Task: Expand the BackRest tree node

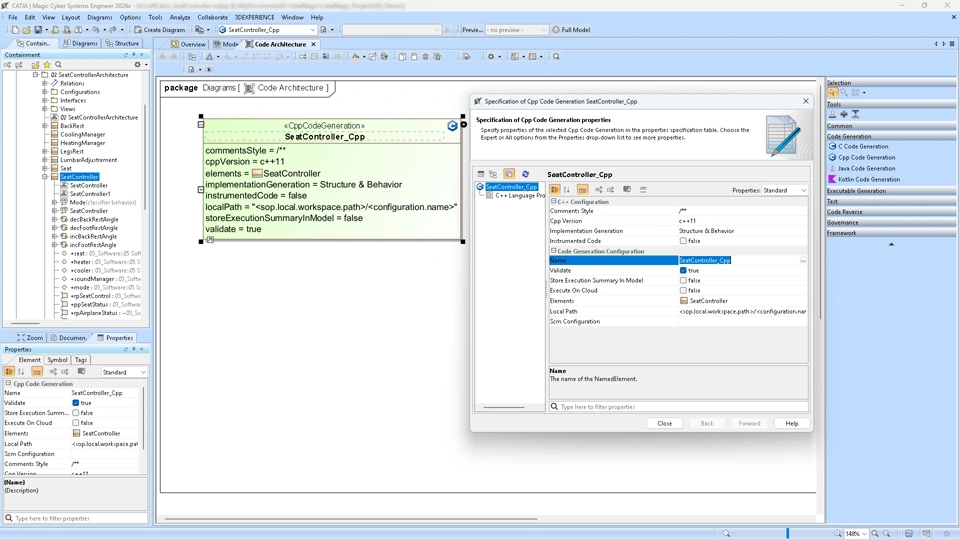Action: (45, 126)
